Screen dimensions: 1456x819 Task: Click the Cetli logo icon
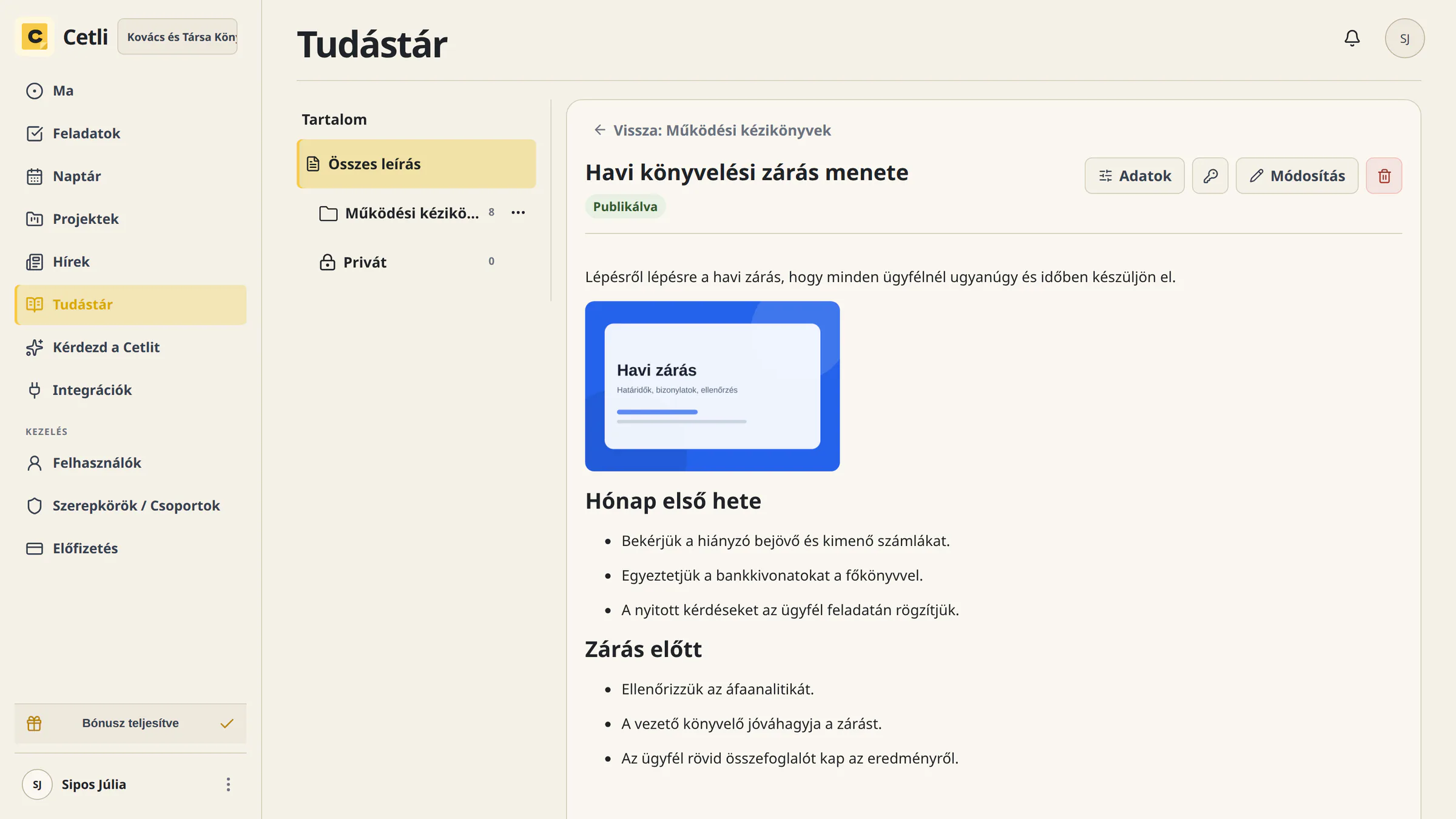click(x=35, y=37)
